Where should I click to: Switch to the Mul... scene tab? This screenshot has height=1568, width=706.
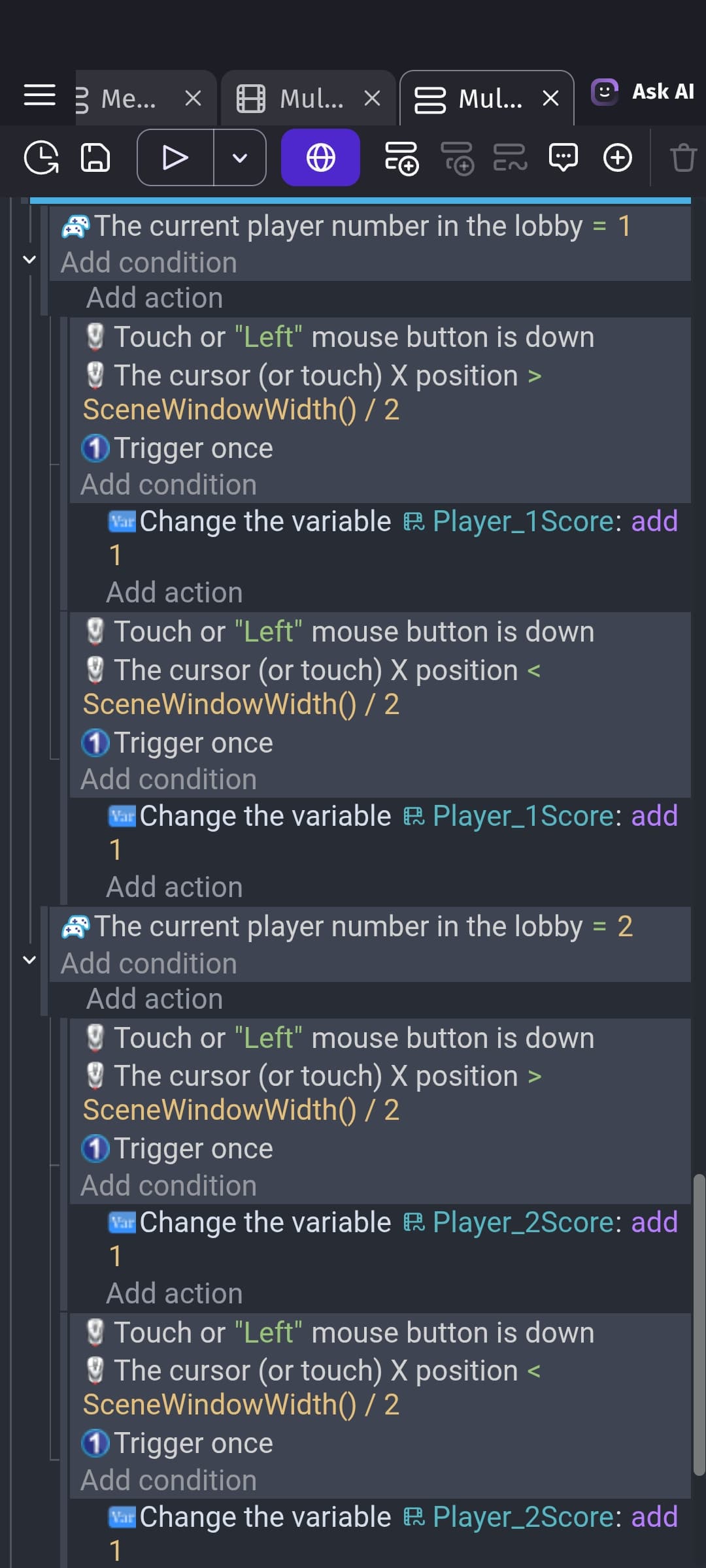pyautogui.click(x=308, y=99)
